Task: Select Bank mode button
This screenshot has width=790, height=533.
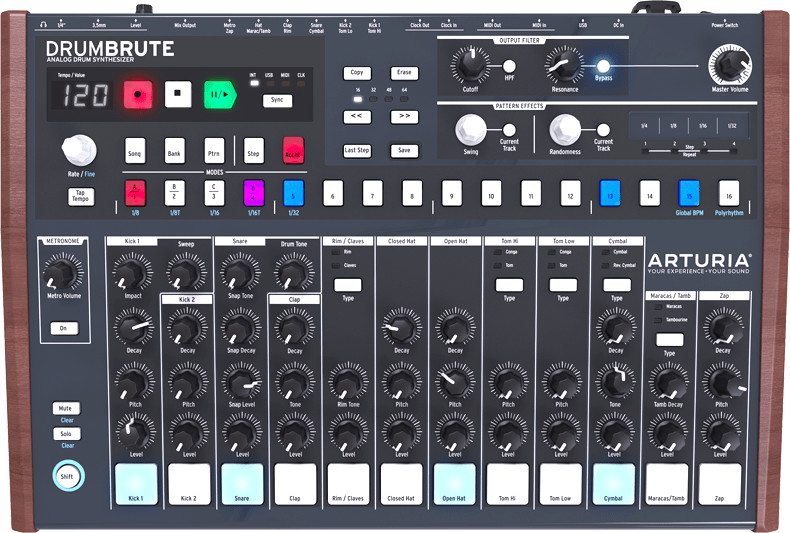Action: 174,151
